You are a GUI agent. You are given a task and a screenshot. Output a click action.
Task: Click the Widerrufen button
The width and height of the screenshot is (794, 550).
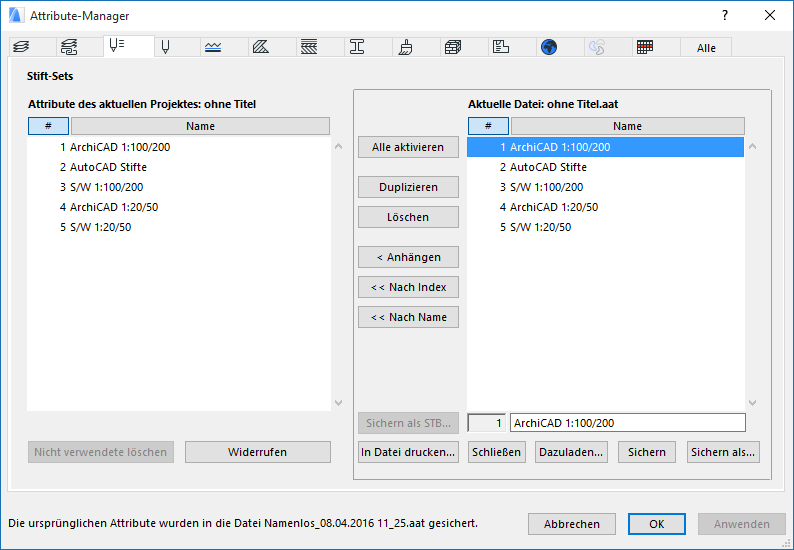[257, 452]
